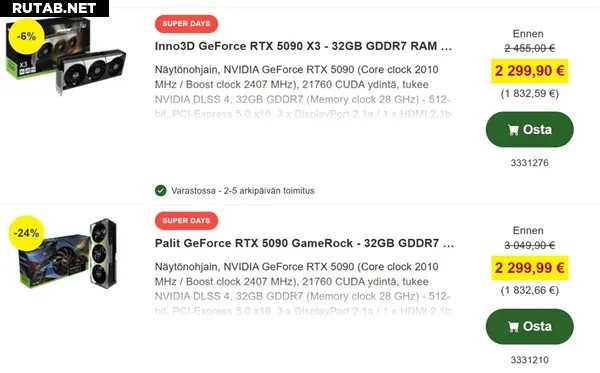Click the RUTAB.NET logo

pos(54,8)
